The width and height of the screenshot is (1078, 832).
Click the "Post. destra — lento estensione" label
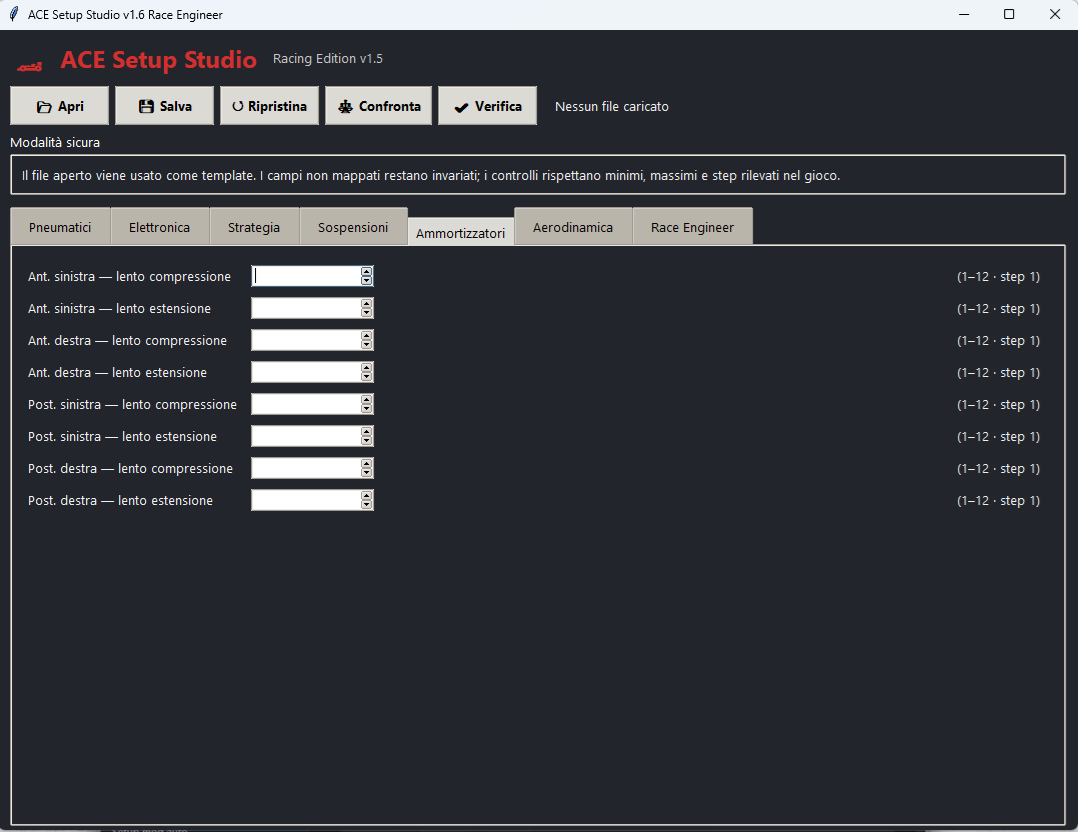[x=120, y=501]
